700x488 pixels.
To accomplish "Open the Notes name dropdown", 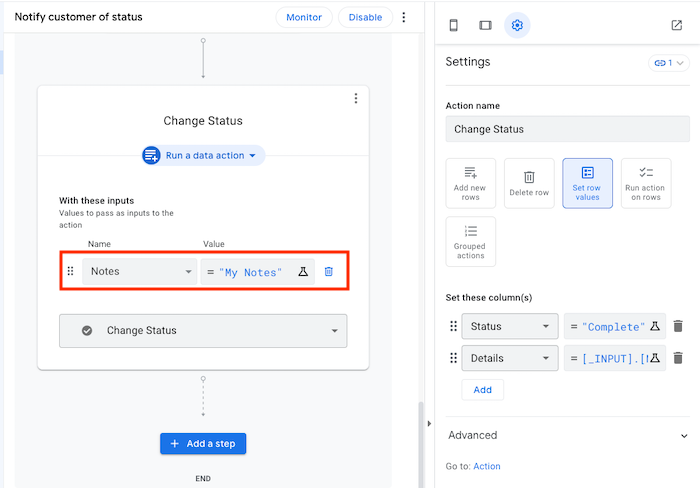I will click(139, 271).
